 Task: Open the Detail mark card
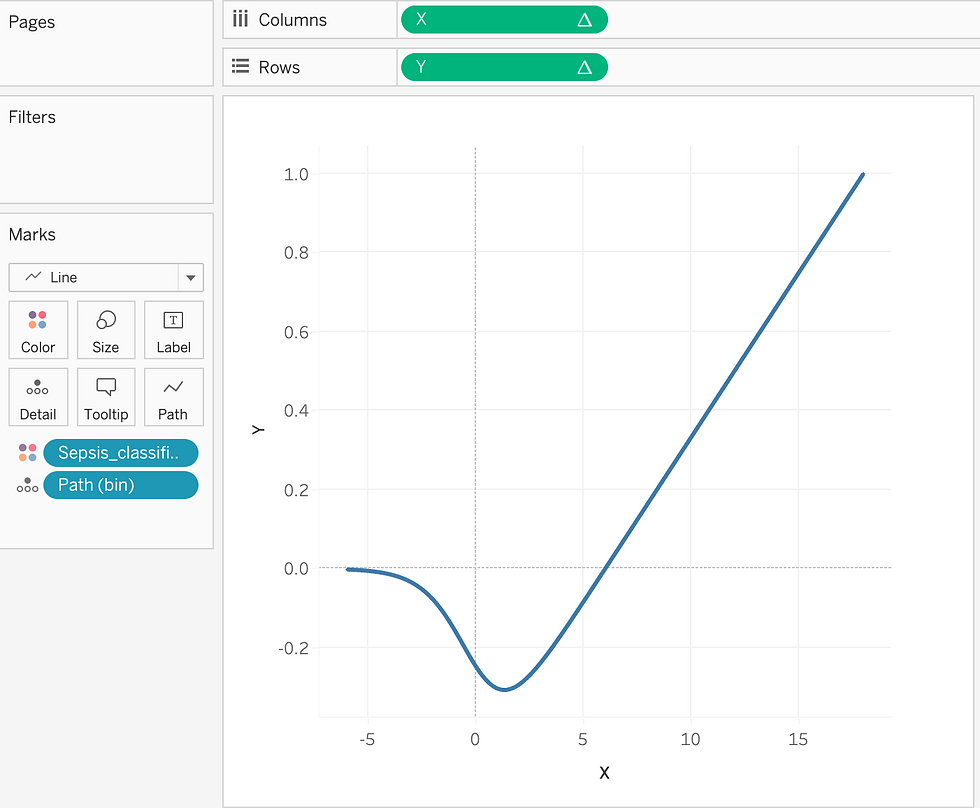pyautogui.click(x=38, y=397)
